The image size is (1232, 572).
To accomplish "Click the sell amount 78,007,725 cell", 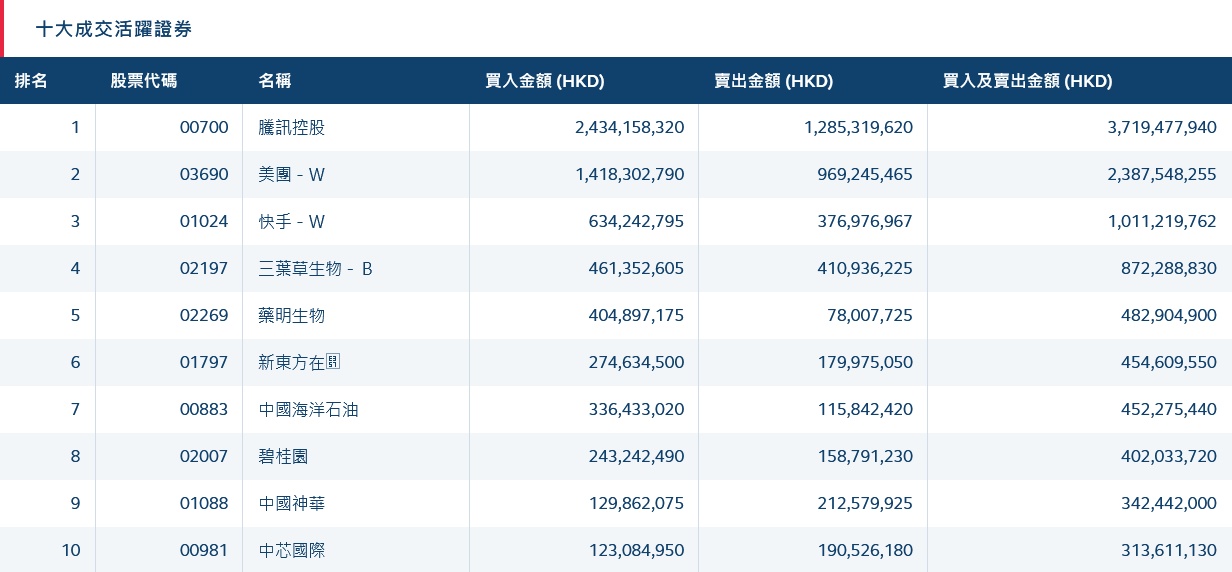I will [864, 315].
